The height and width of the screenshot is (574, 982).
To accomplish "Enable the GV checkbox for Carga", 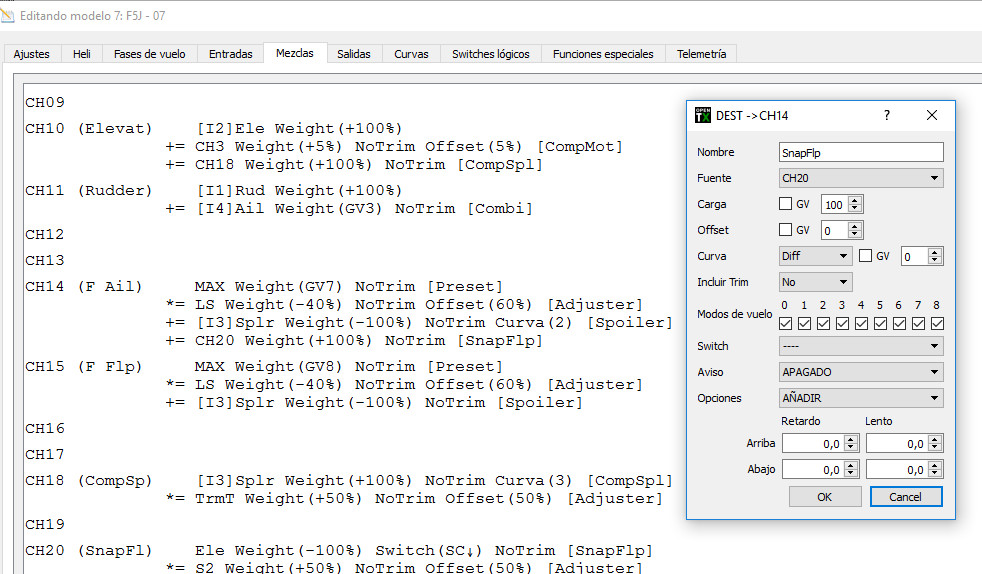I will [x=787, y=204].
